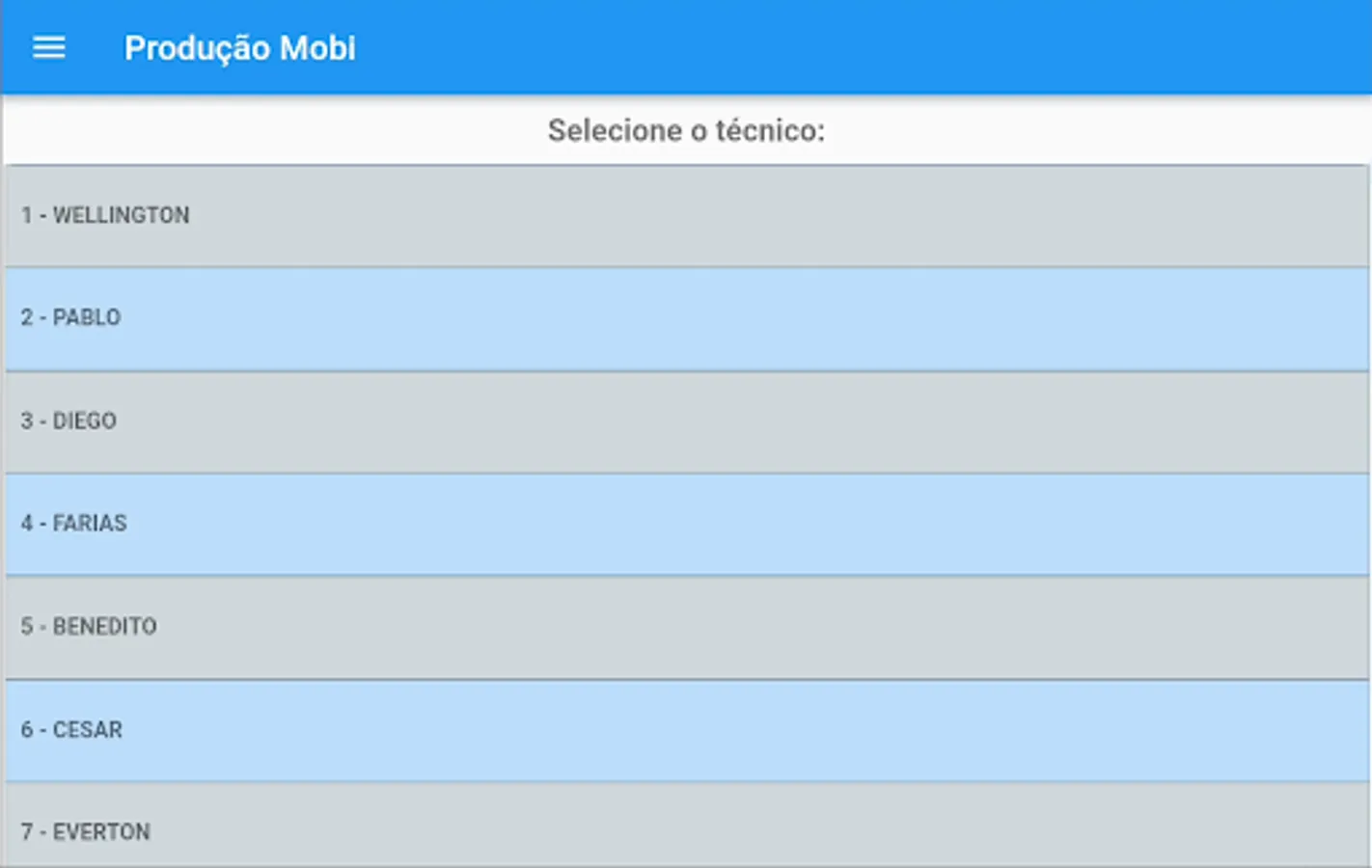Image resolution: width=1372 pixels, height=868 pixels.
Task: Click the Produção Mobi app title
Action: click(x=240, y=48)
